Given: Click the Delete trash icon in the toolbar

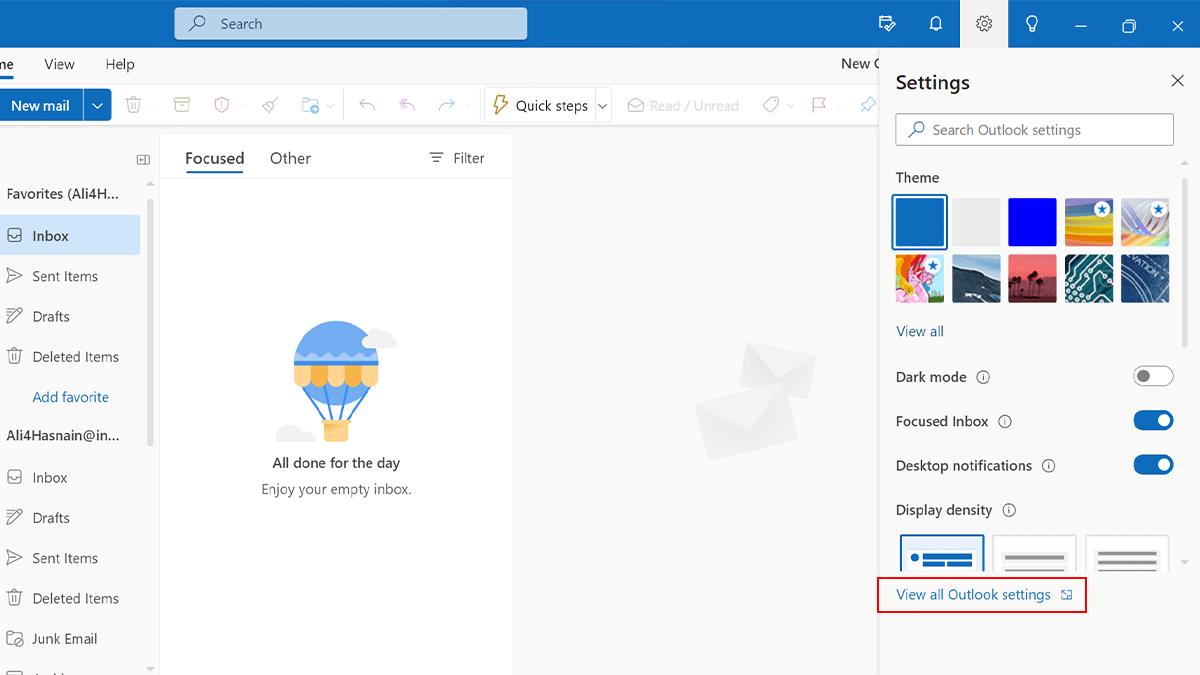Looking at the screenshot, I should pos(133,105).
